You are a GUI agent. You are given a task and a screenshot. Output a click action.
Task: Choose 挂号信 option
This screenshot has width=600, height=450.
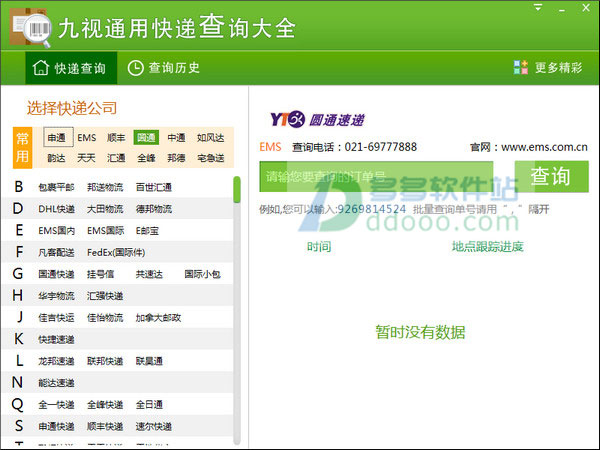(101, 274)
